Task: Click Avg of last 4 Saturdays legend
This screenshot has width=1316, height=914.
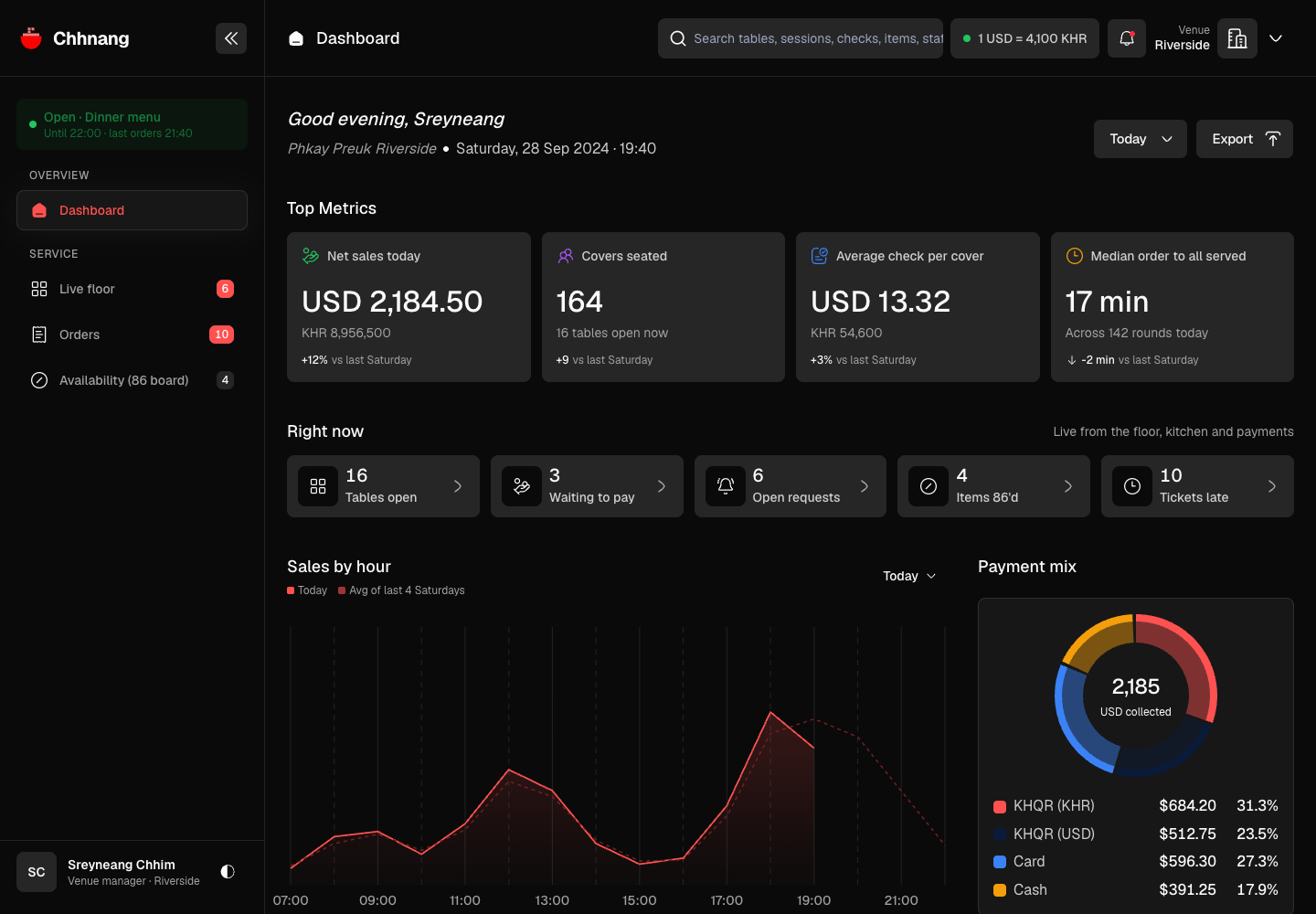Action: [401, 590]
